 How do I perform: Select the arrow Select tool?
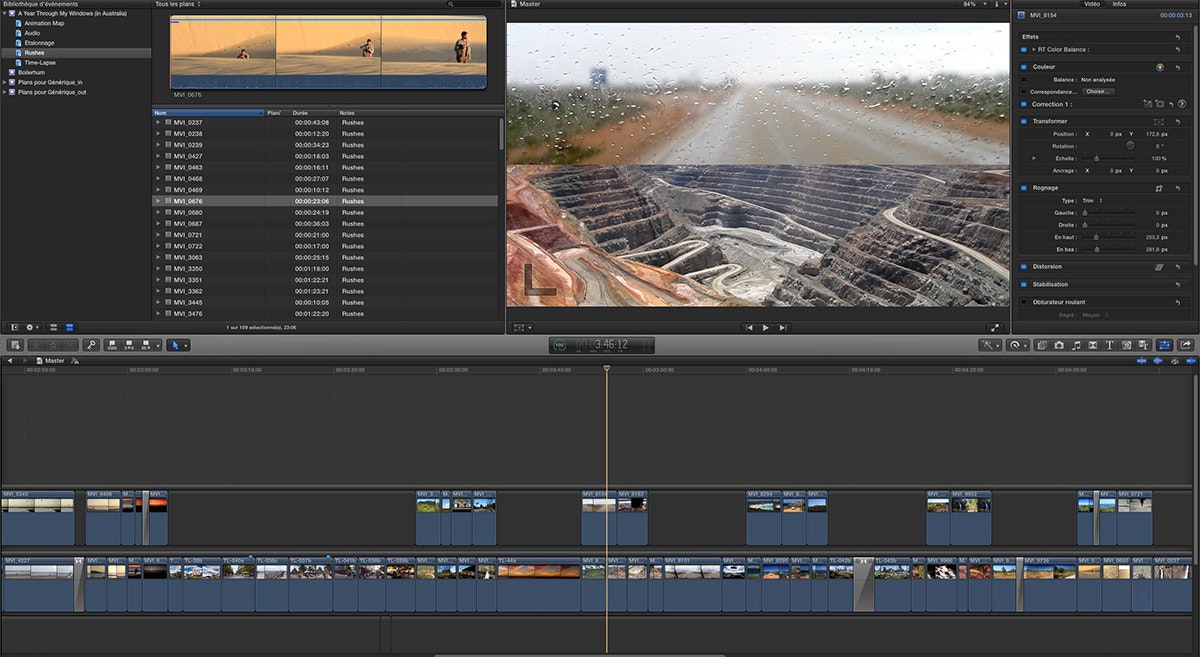click(x=176, y=345)
